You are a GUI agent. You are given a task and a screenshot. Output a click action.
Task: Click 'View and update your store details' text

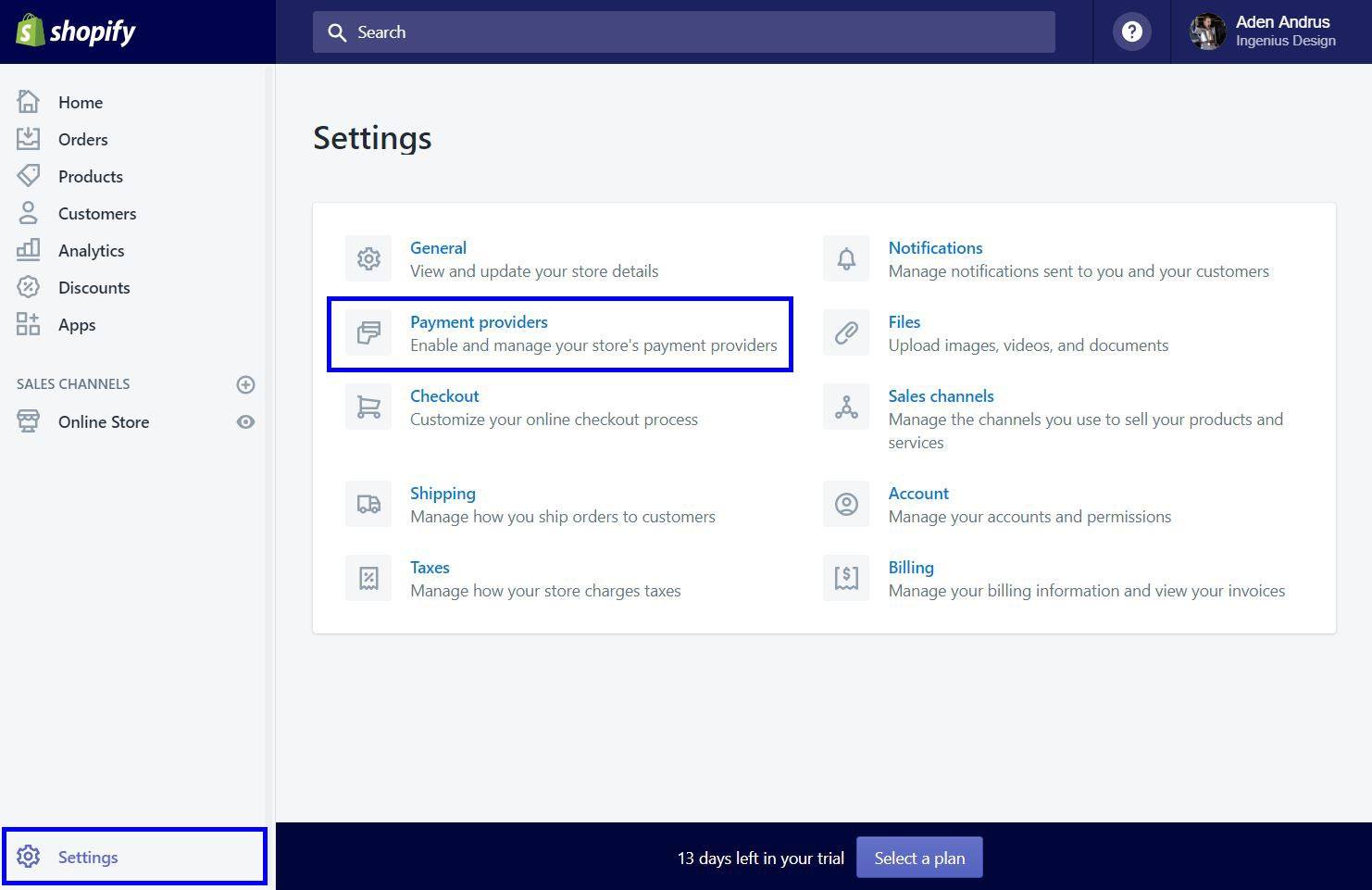pyautogui.click(x=534, y=271)
